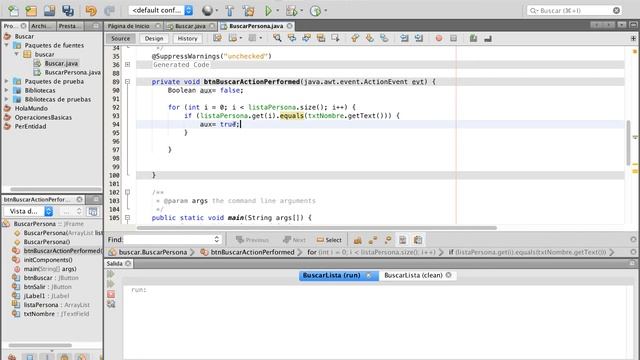Expand the Generated Code fold
Viewport: 640px width, 360px height.
click(x=127, y=64)
